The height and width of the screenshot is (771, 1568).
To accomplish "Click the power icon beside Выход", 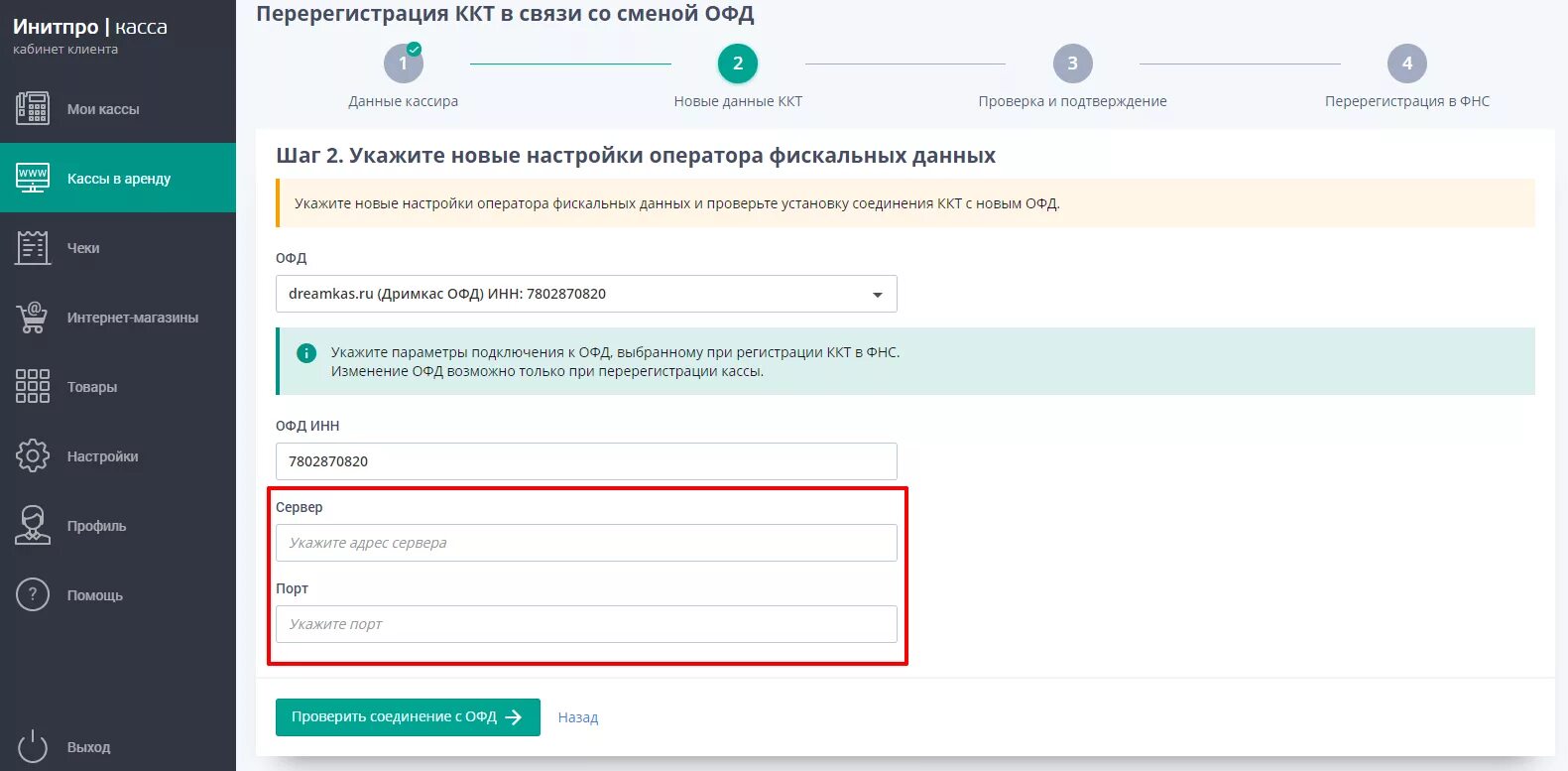I will pos(33,746).
